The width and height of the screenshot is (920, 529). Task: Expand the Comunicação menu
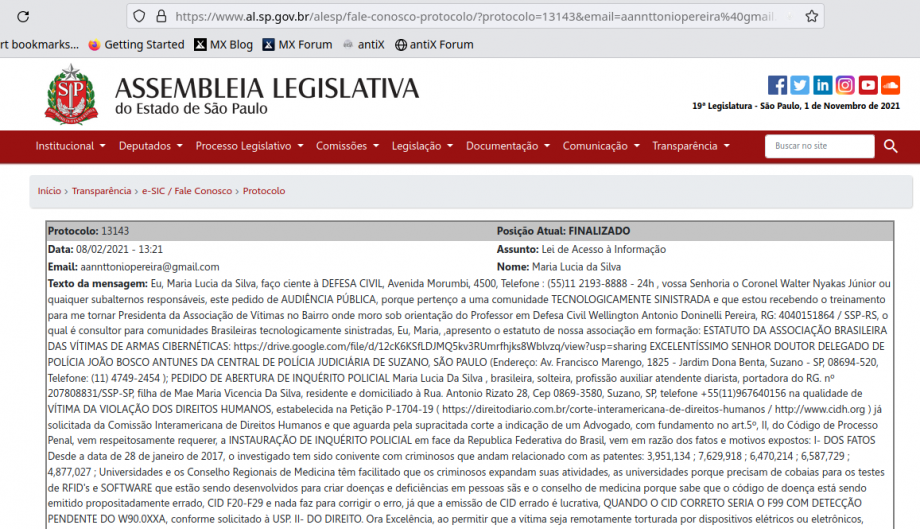601,146
